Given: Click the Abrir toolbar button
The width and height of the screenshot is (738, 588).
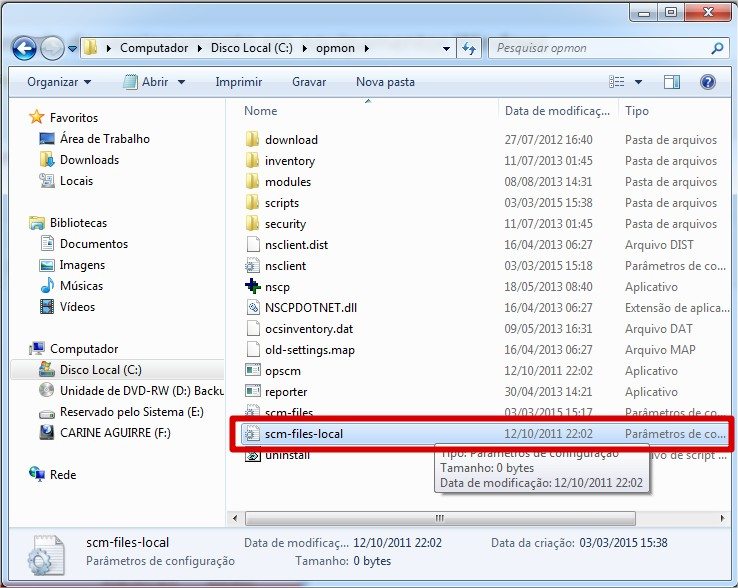Looking at the screenshot, I should [154, 82].
